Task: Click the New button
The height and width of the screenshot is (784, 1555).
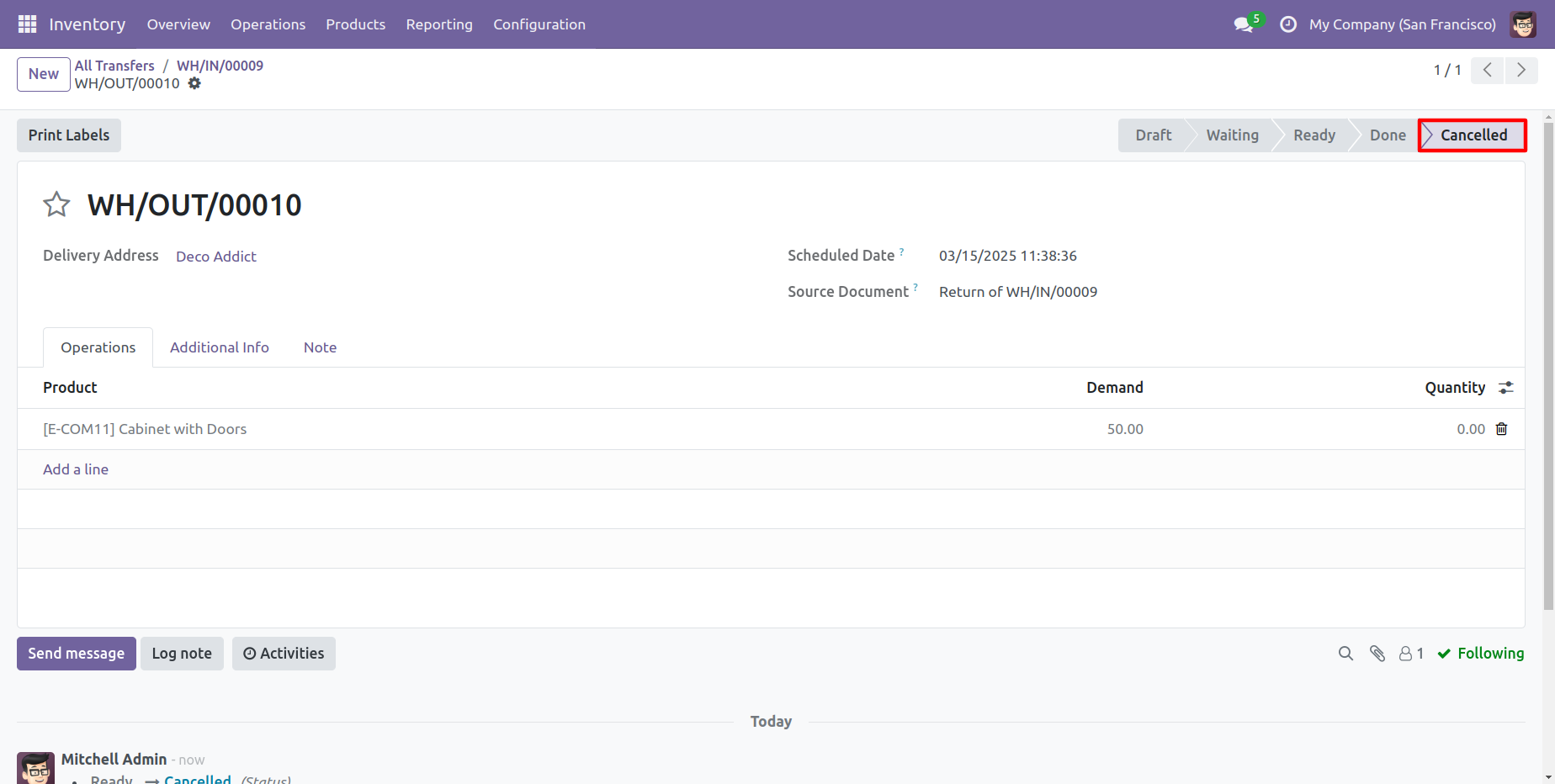Action: coord(44,74)
